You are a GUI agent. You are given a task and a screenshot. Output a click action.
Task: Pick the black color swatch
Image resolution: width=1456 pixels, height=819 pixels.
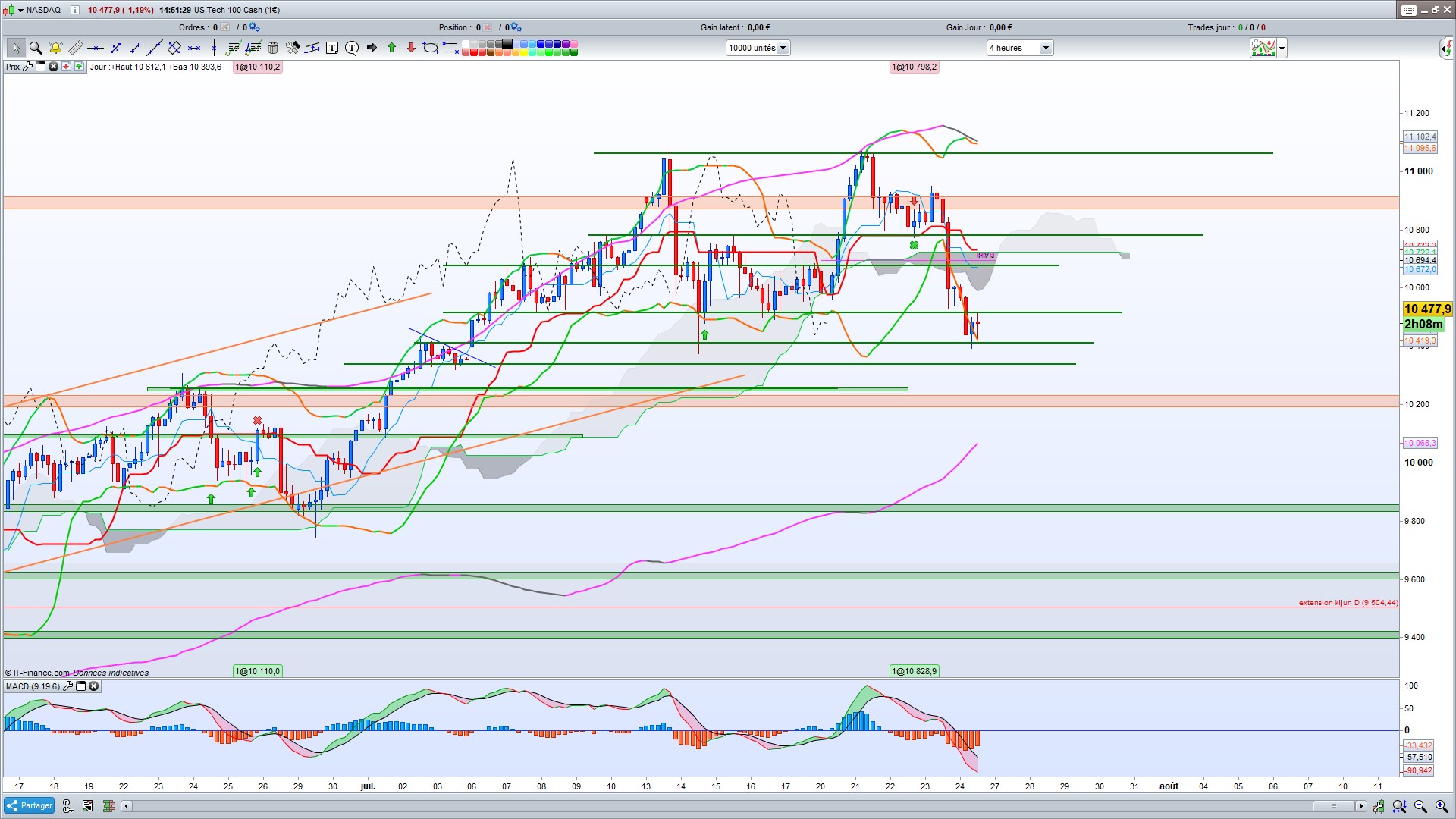pos(508,44)
